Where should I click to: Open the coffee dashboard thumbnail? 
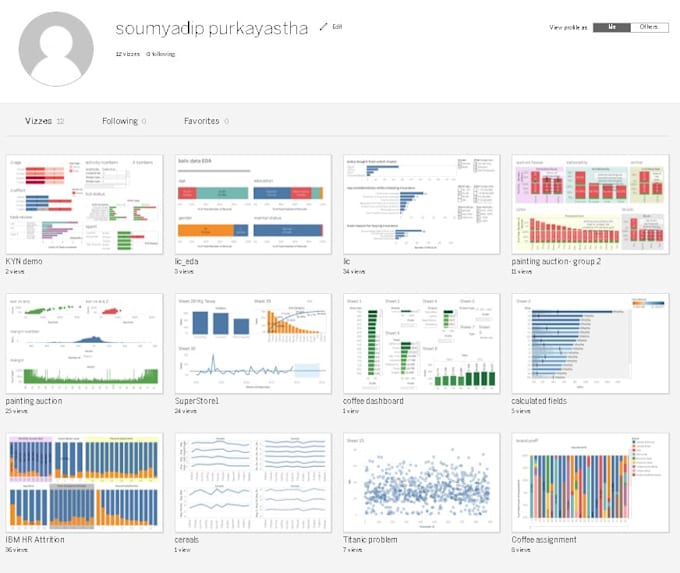[x=421, y=344]
